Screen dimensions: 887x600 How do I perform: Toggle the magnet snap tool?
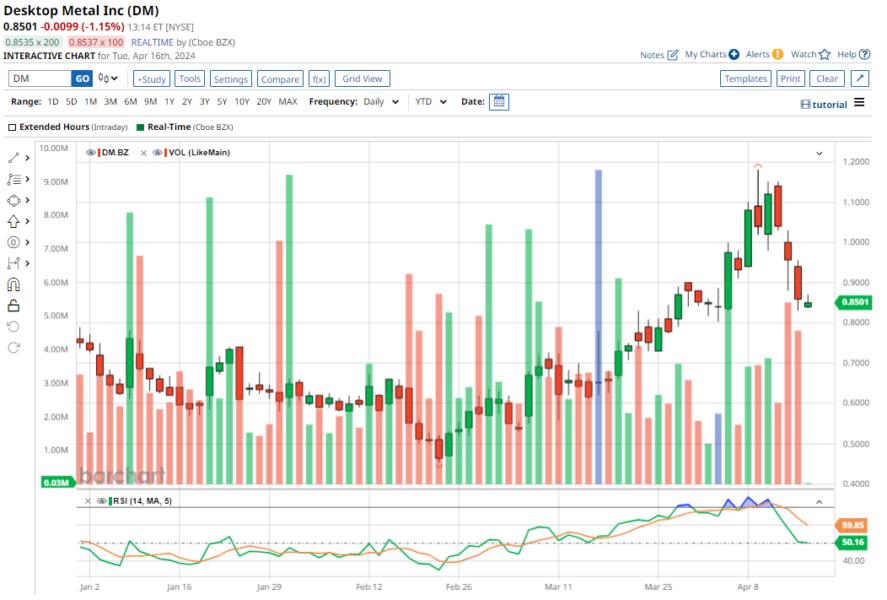[14, 284]
